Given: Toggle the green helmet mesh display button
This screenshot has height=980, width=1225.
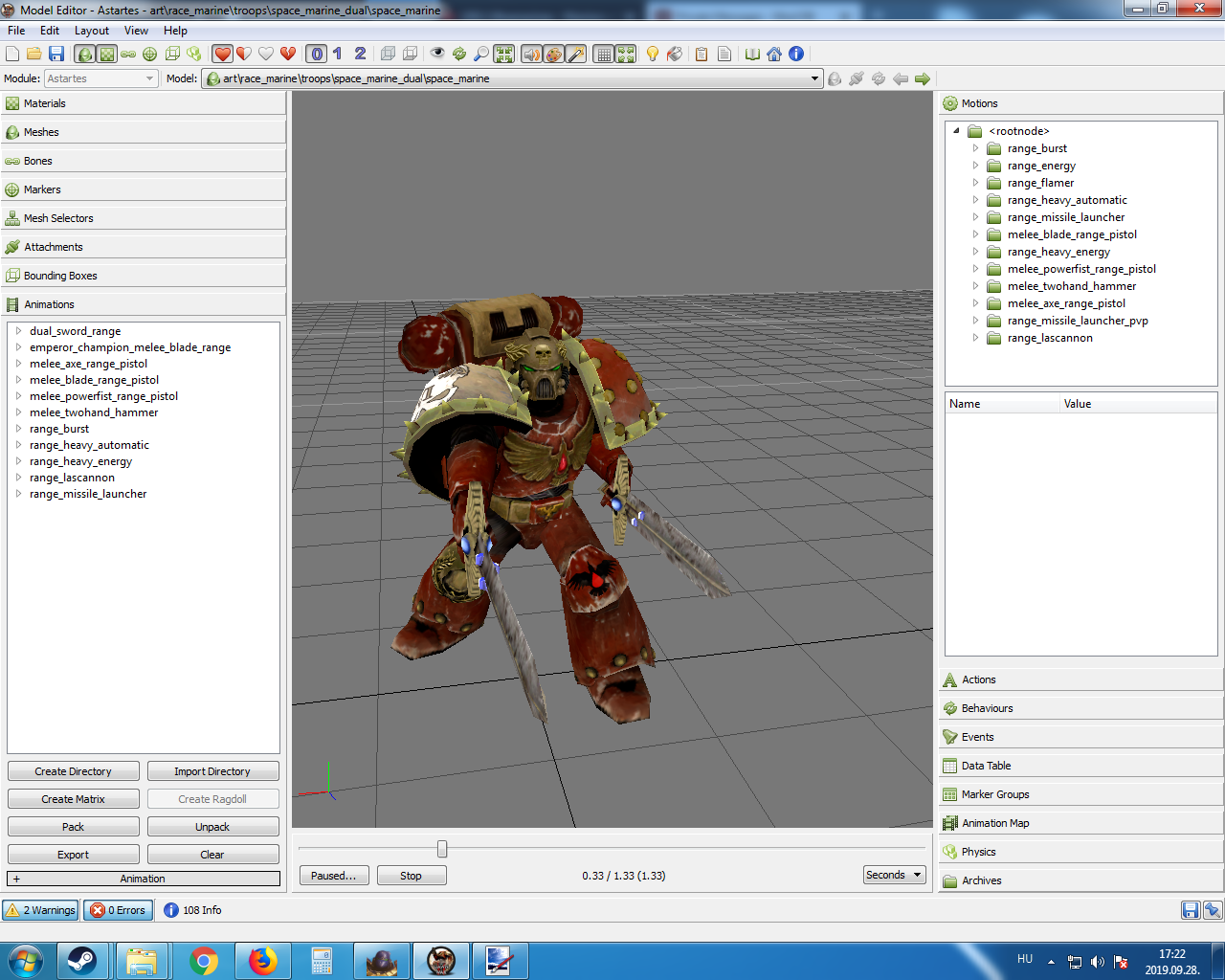Looking at the screenshot, I should click(84, 55).
